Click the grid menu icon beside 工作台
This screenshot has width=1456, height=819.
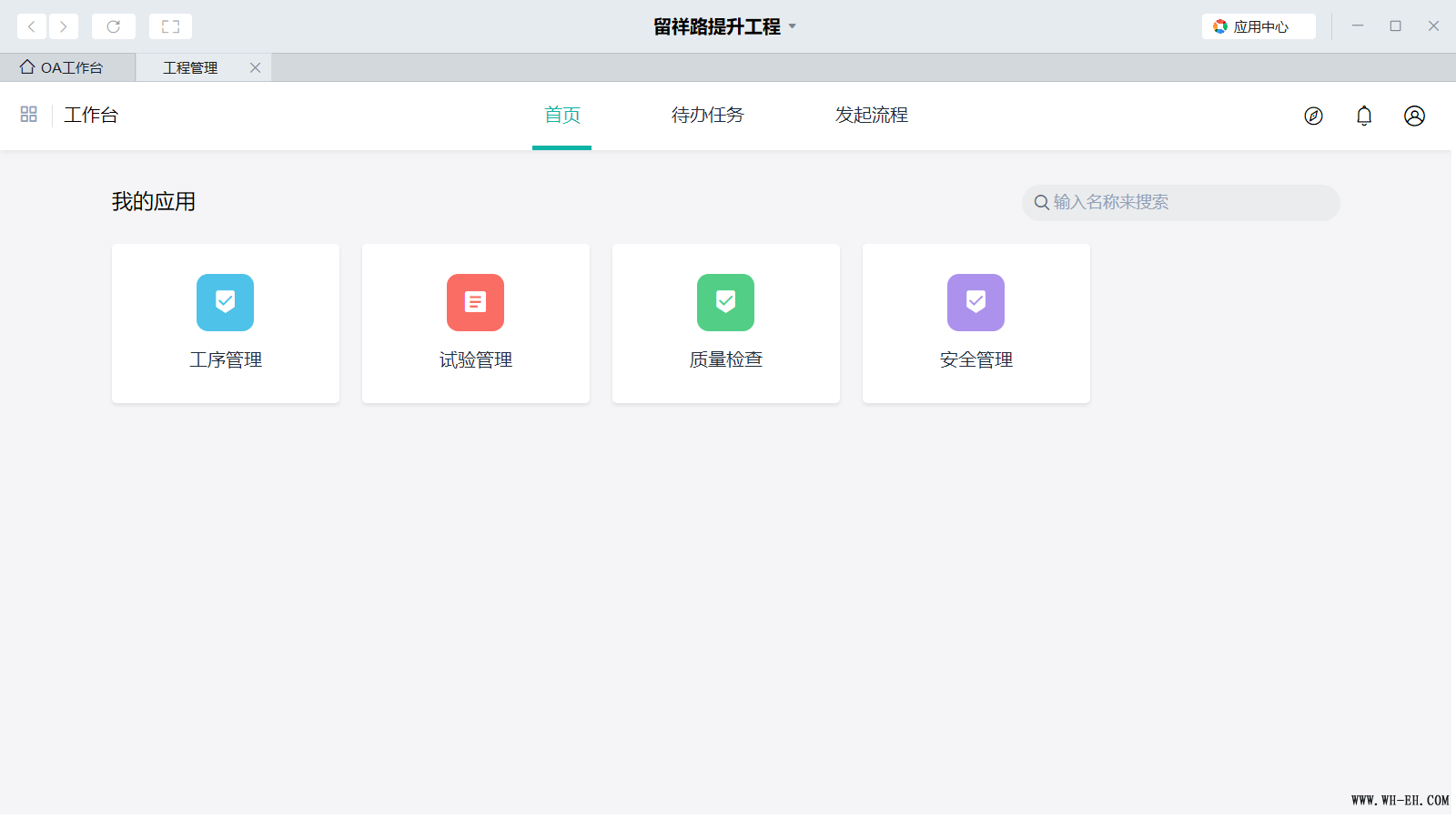point(29,115)
